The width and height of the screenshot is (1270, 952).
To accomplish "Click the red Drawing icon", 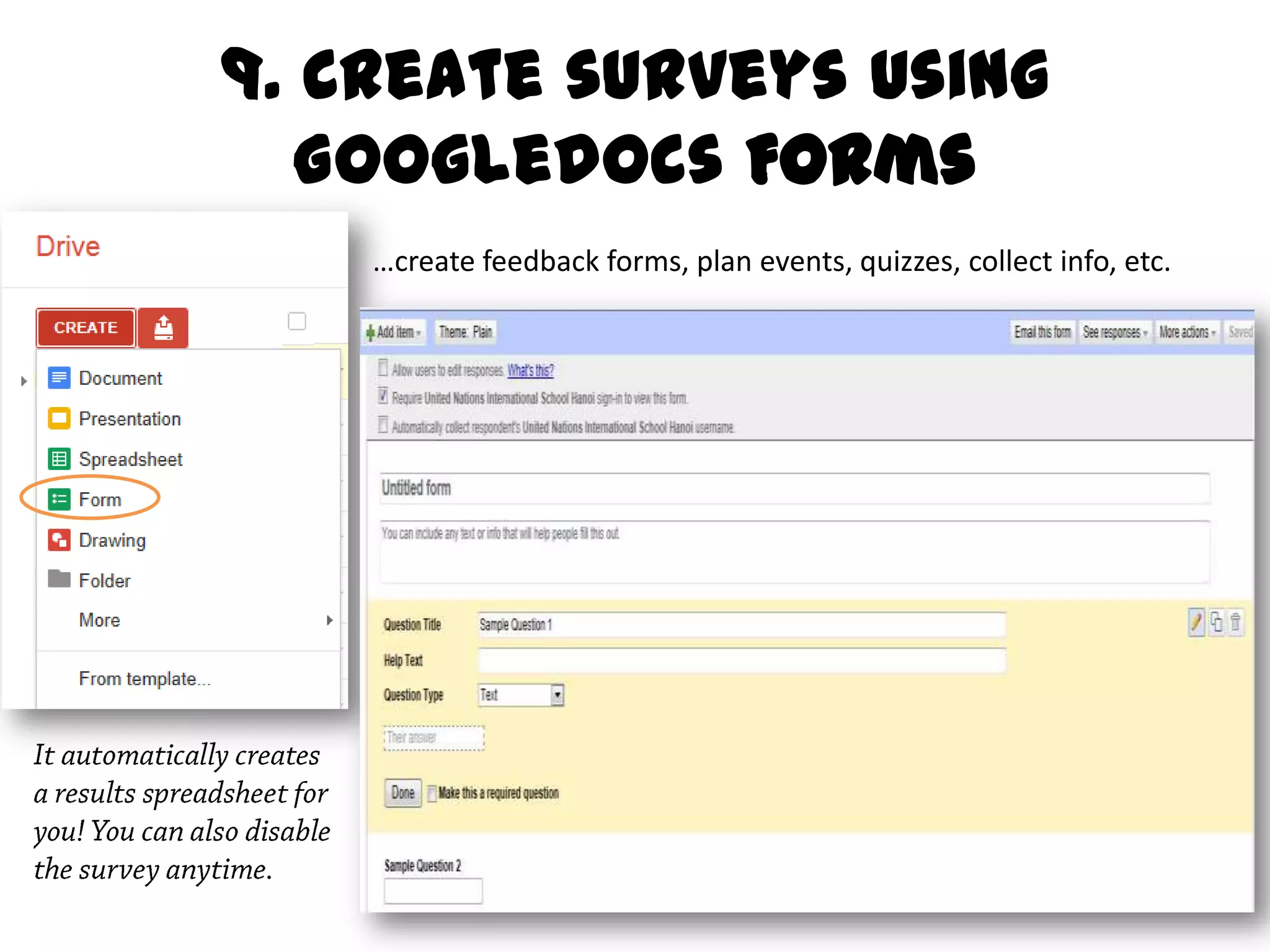I will [x=59, y=540].
